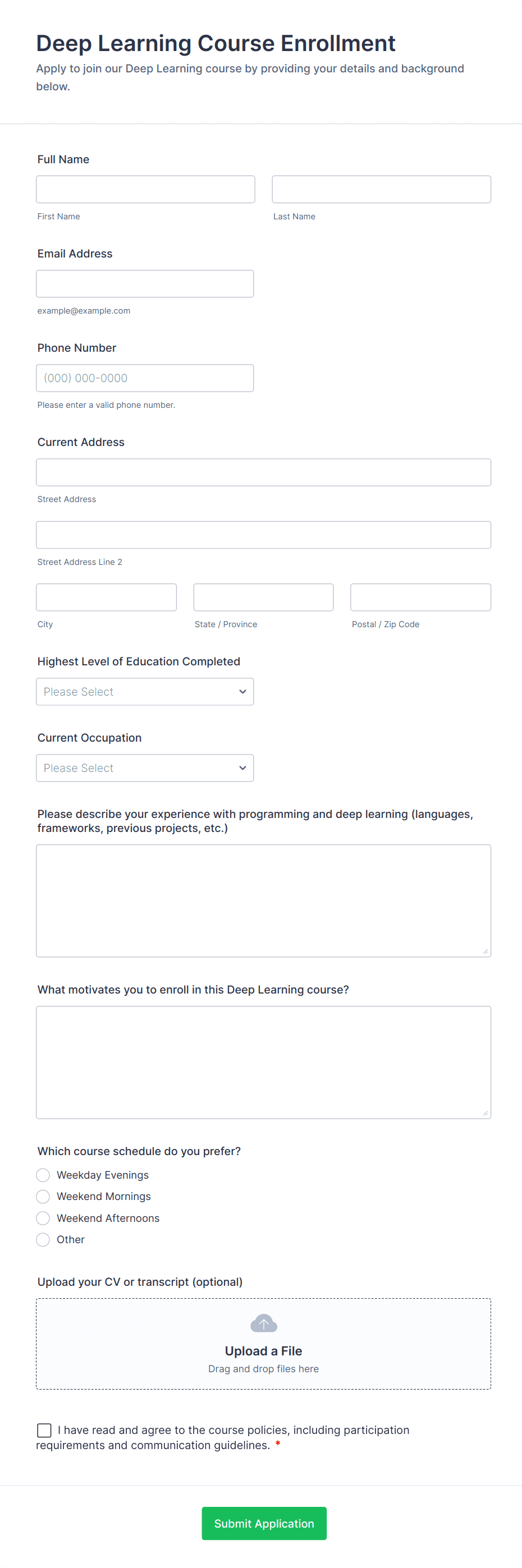Click the cloud upload icon
The width and height of the screenshot is (522, 1568).
(263, 1323)
